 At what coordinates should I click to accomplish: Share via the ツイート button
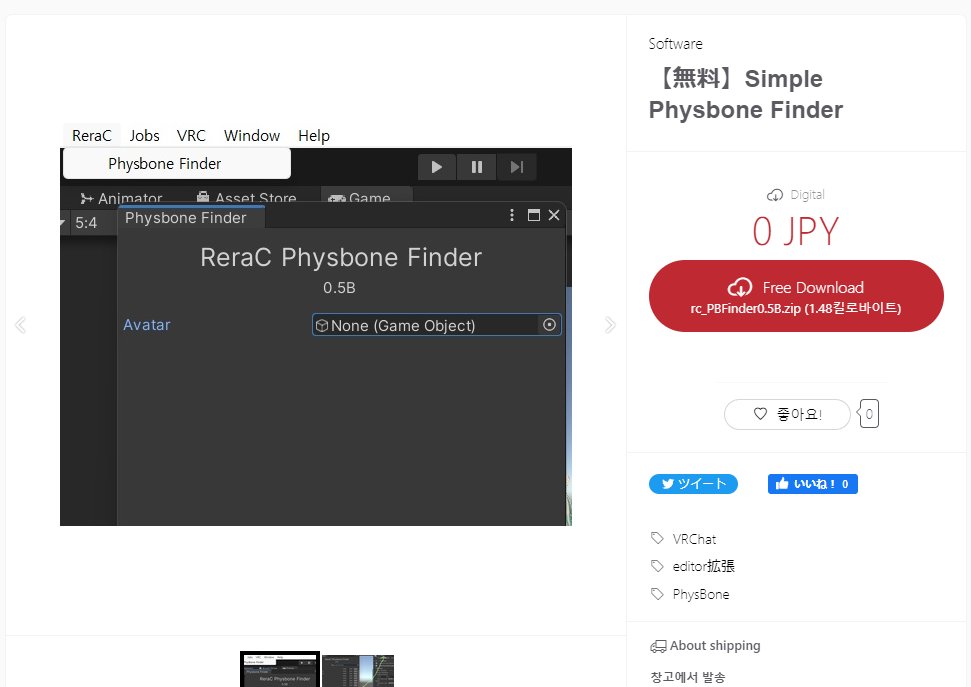point(693,484)
